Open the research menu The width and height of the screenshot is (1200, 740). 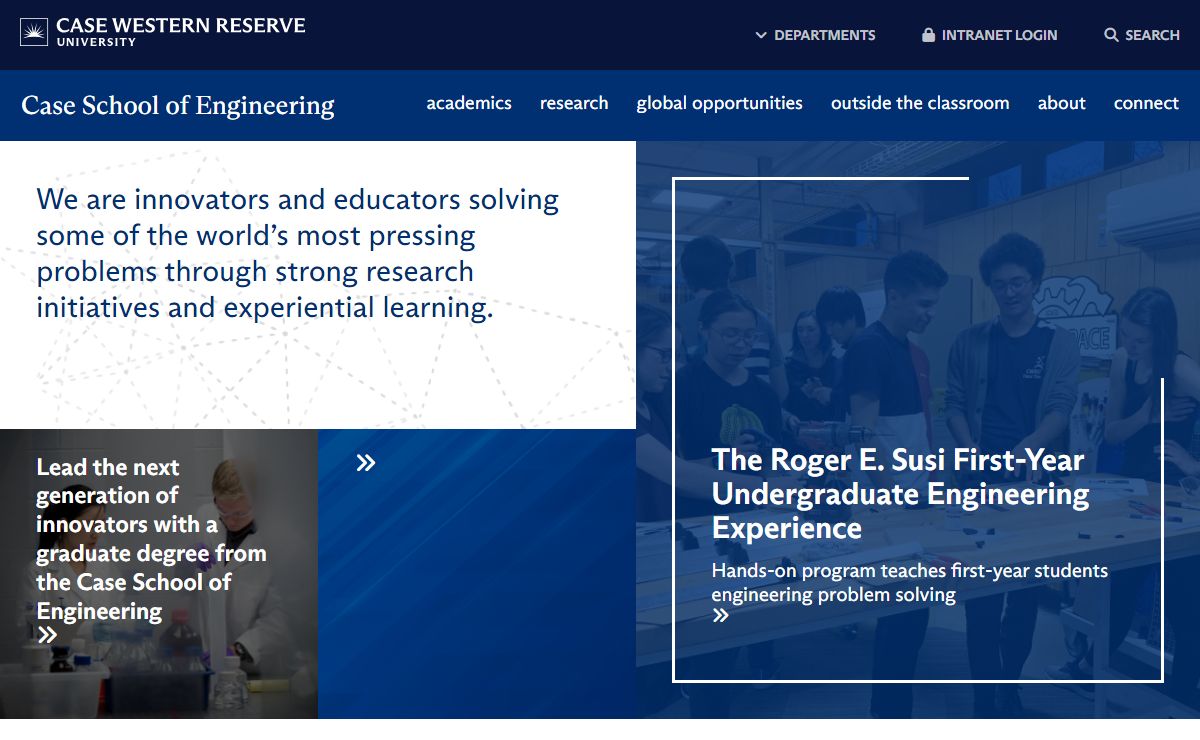(574, 103)
